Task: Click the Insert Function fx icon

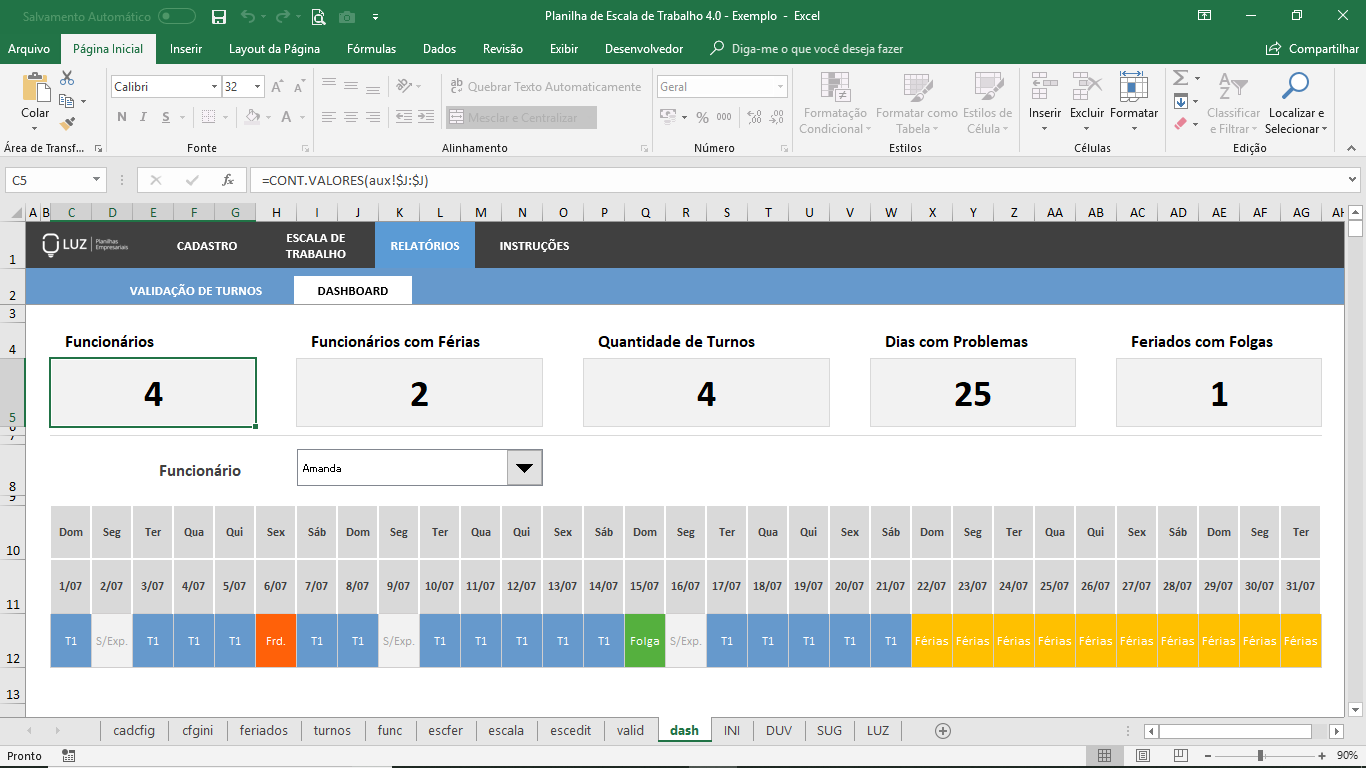Action: pyautogui.click(x=228, y=180)
